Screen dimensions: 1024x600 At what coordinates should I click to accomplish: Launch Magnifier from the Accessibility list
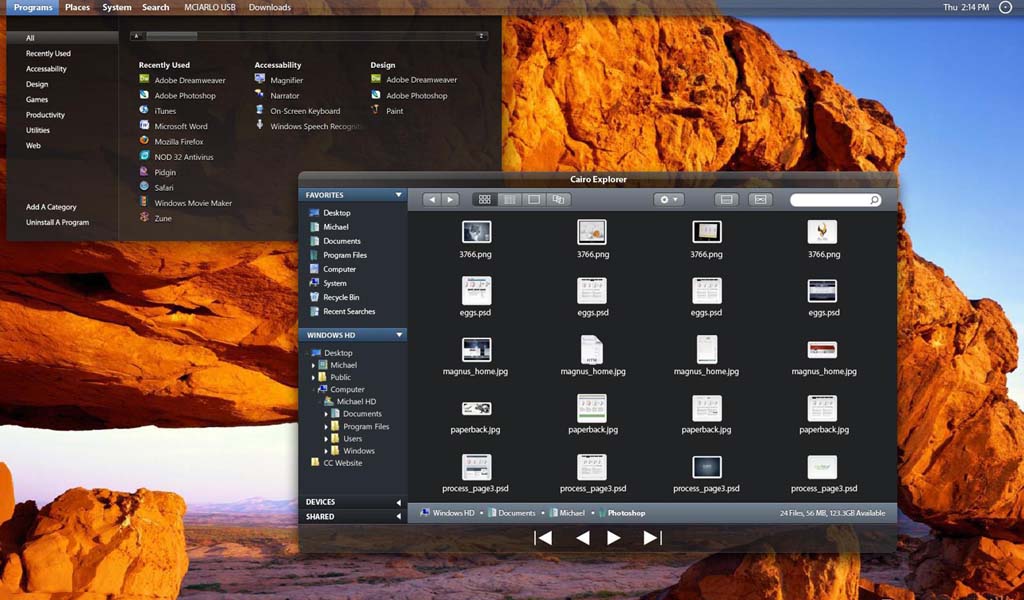tap(286, 80)
